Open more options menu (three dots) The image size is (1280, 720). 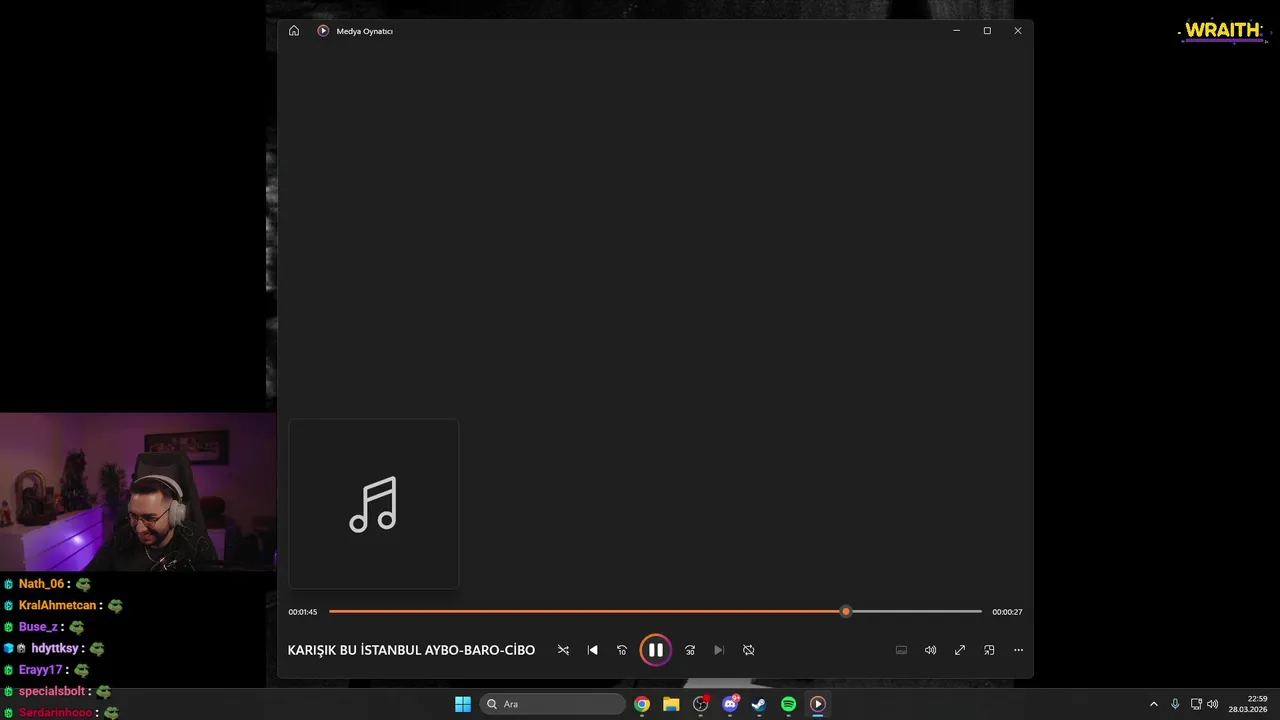pyautogui.click(x=1018, y=650)
